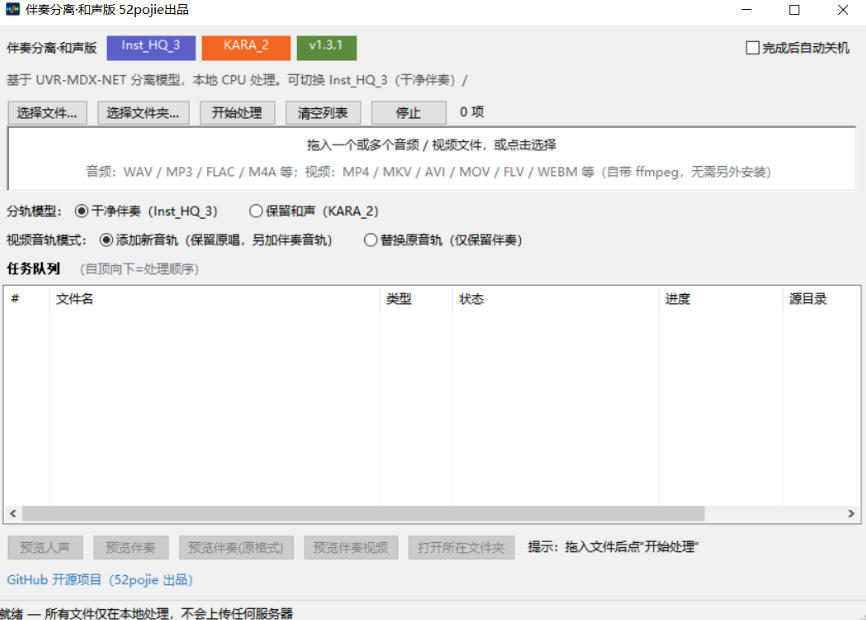
Task: Click the 预览伴奏视频 button
Action: click(x=351, y=548)
